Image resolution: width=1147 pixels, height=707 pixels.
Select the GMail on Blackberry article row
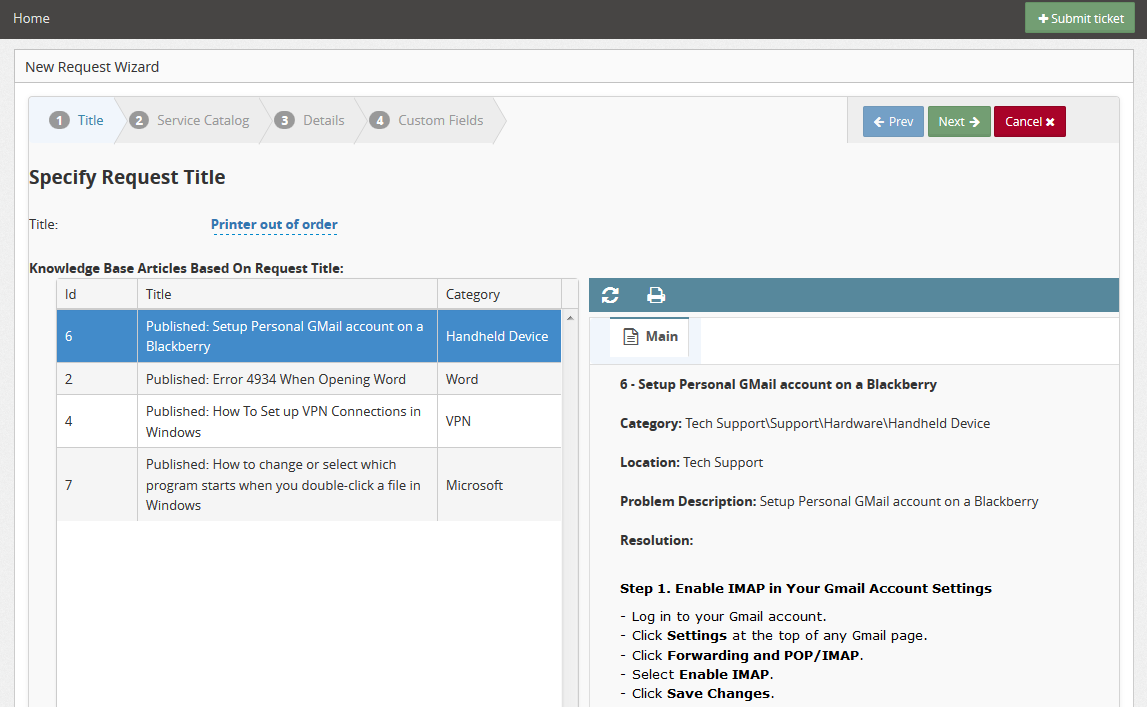tap(287, 336)
